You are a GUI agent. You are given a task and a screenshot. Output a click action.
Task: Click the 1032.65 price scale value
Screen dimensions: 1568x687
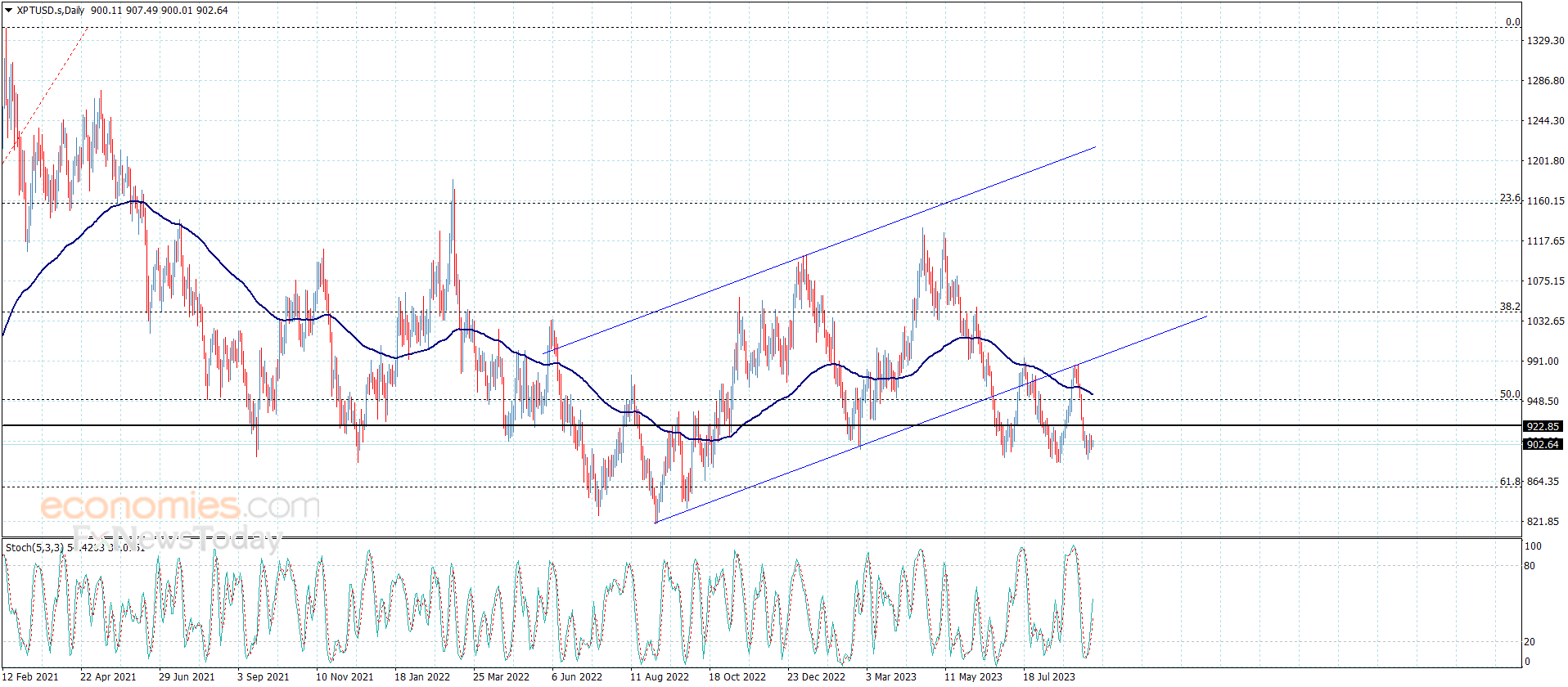pyautogui.click(x=1545, y=321)
